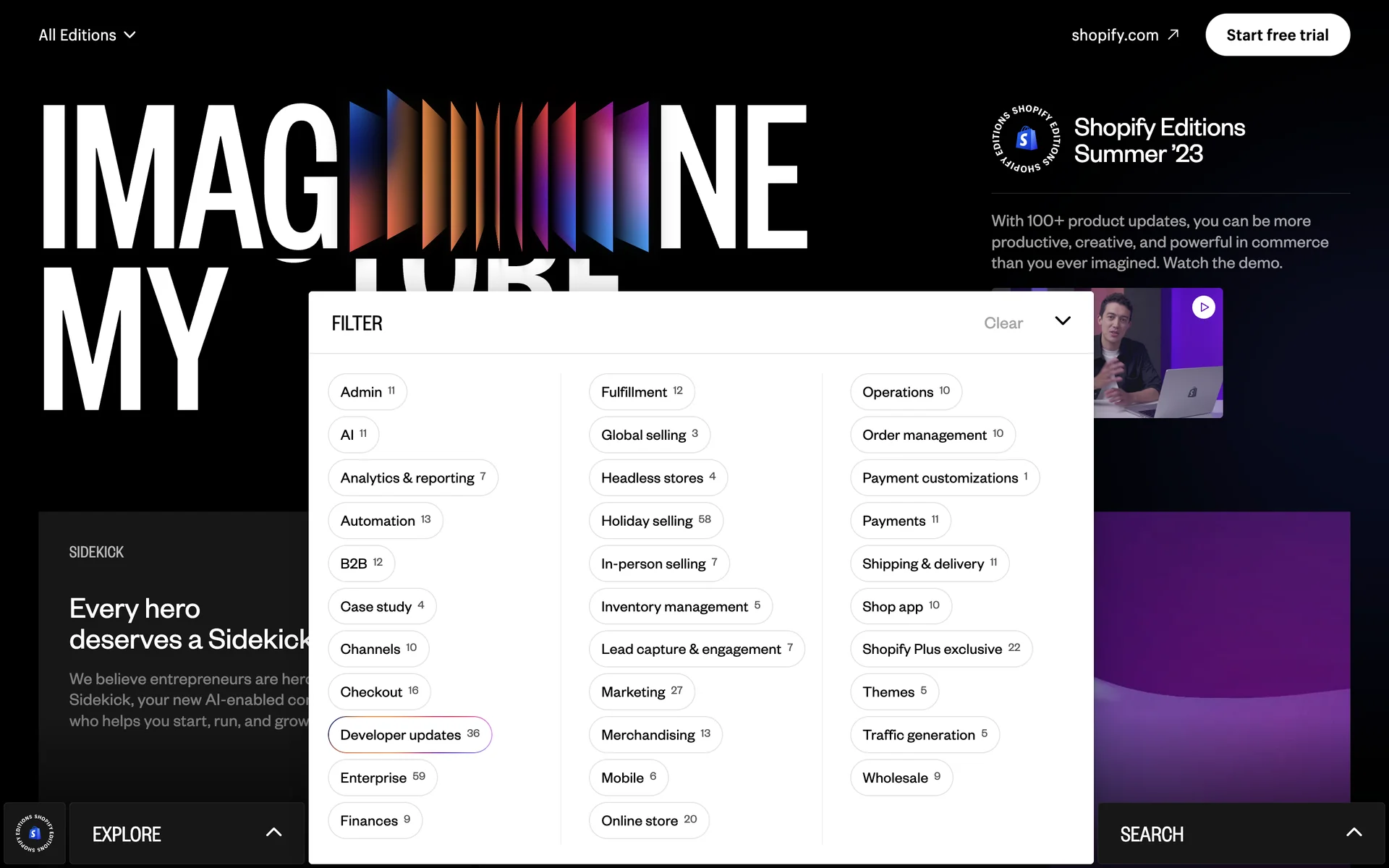Screen dimensions: 1389x868
Task: Toggle the Payments filter chip
Action: 900,521
